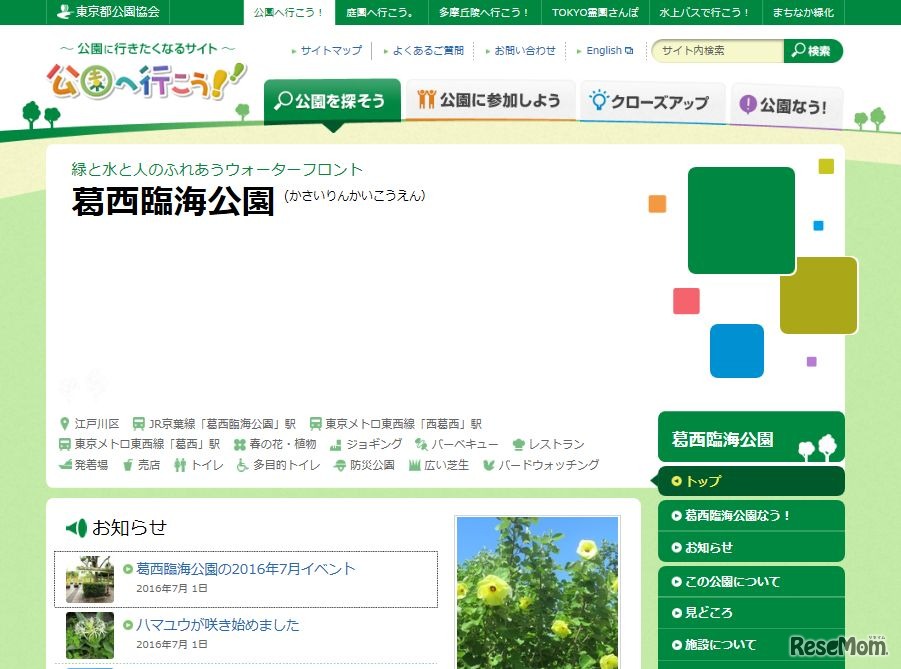Open the 売店 tag
Viewport: 901px width, 669px height.
coord(149,464)
